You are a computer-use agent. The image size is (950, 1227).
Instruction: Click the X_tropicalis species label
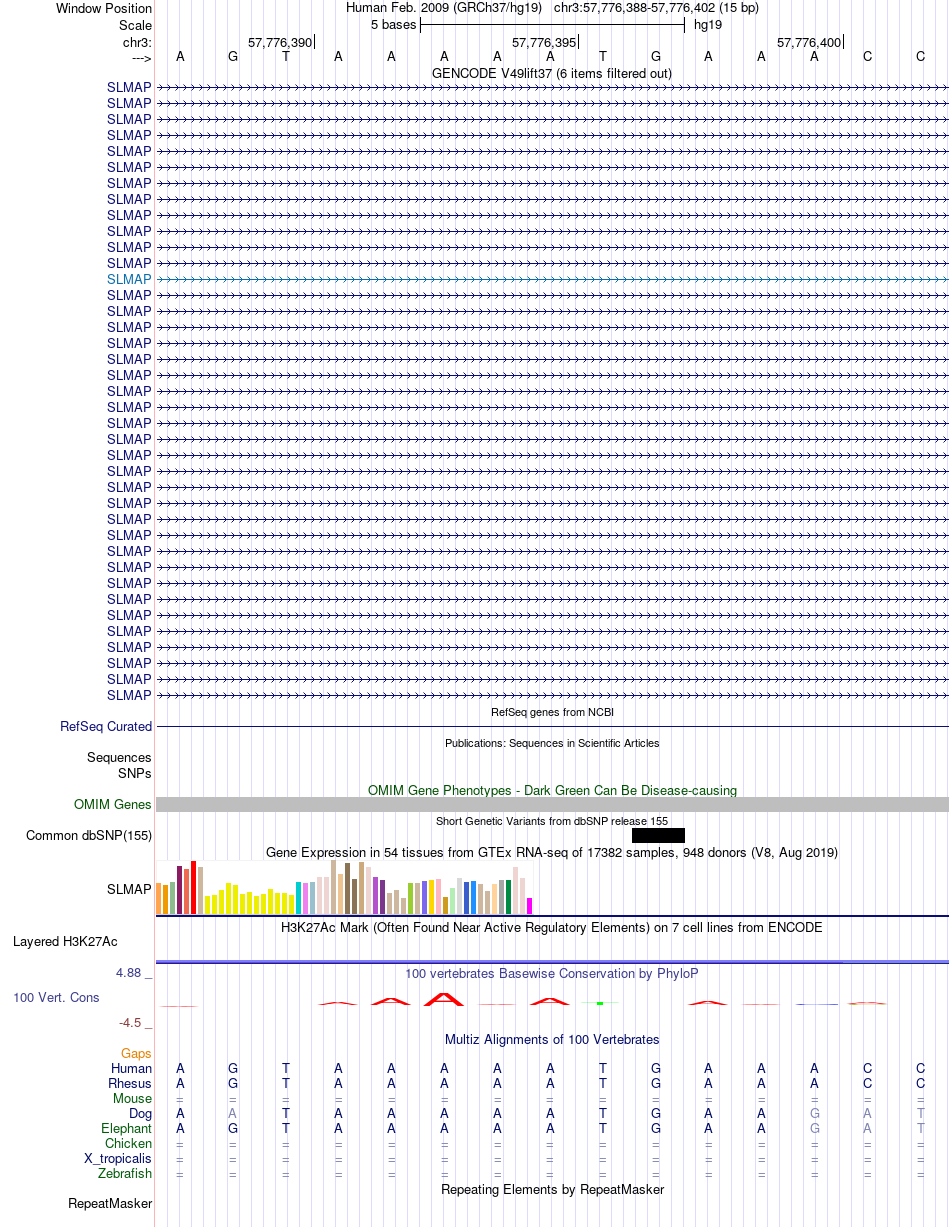click(x=118, y=1158)
